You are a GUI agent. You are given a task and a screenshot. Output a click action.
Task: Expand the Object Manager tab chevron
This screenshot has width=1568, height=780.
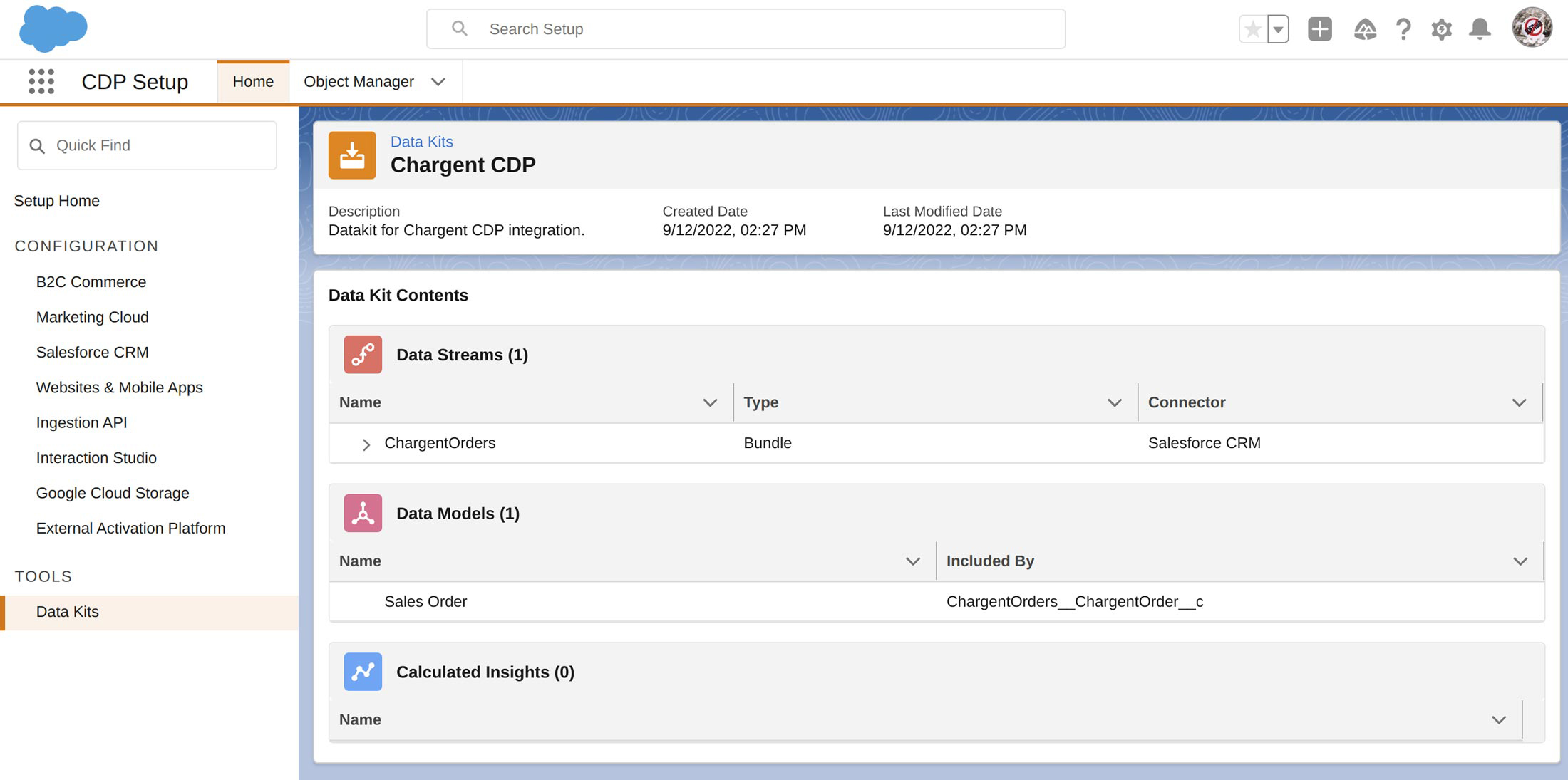tap(438, 82)
